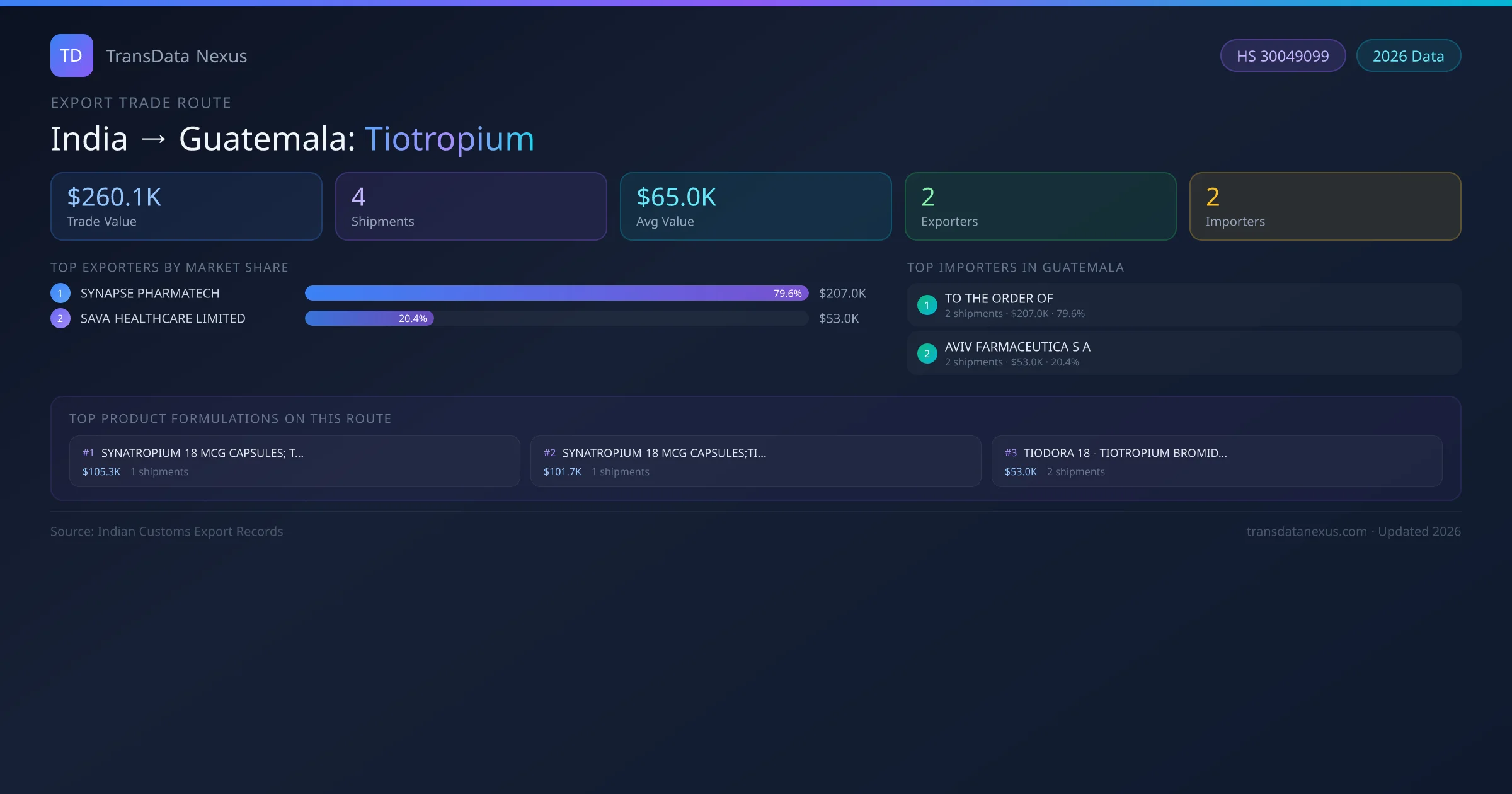
Task: Toggle the 2026 Data badge
Action: 1408,55
